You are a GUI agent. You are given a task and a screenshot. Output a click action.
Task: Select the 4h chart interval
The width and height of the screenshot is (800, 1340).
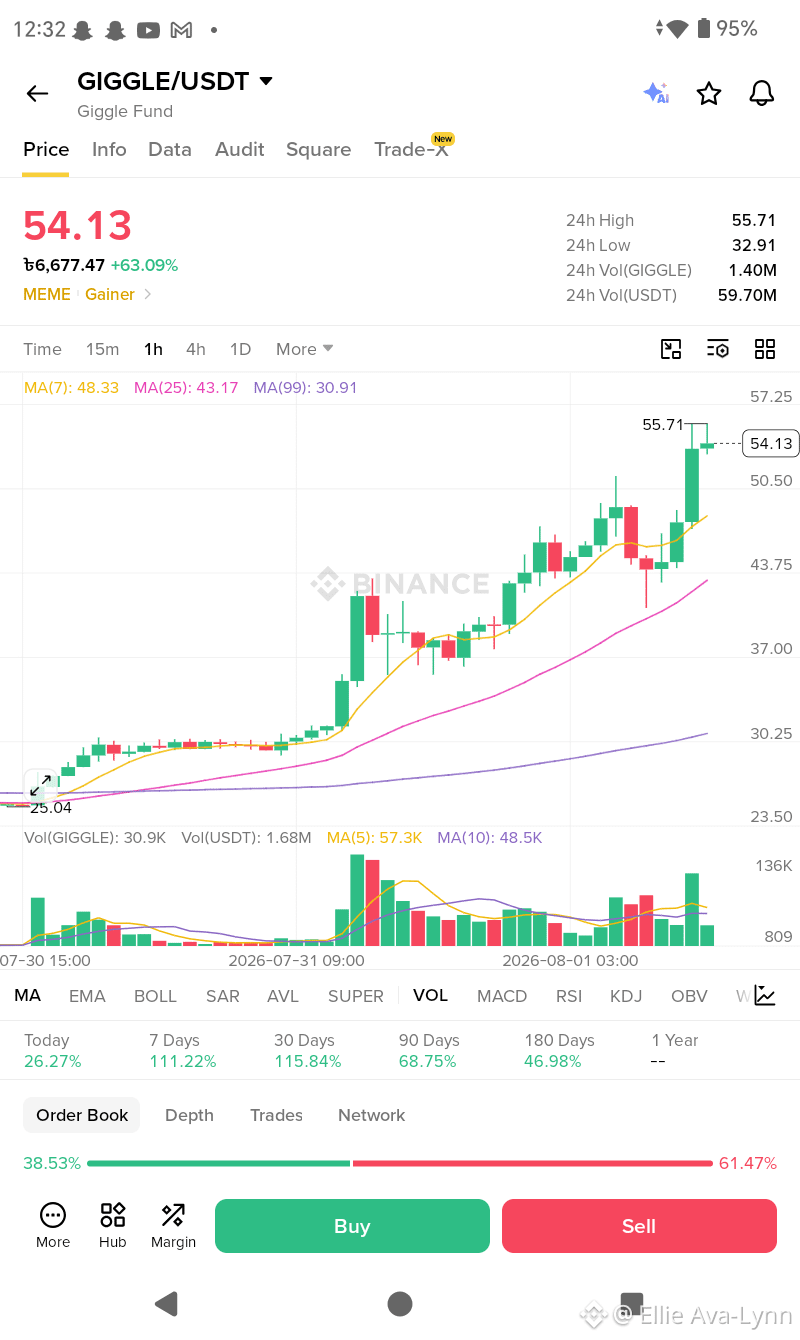[196, 349]
